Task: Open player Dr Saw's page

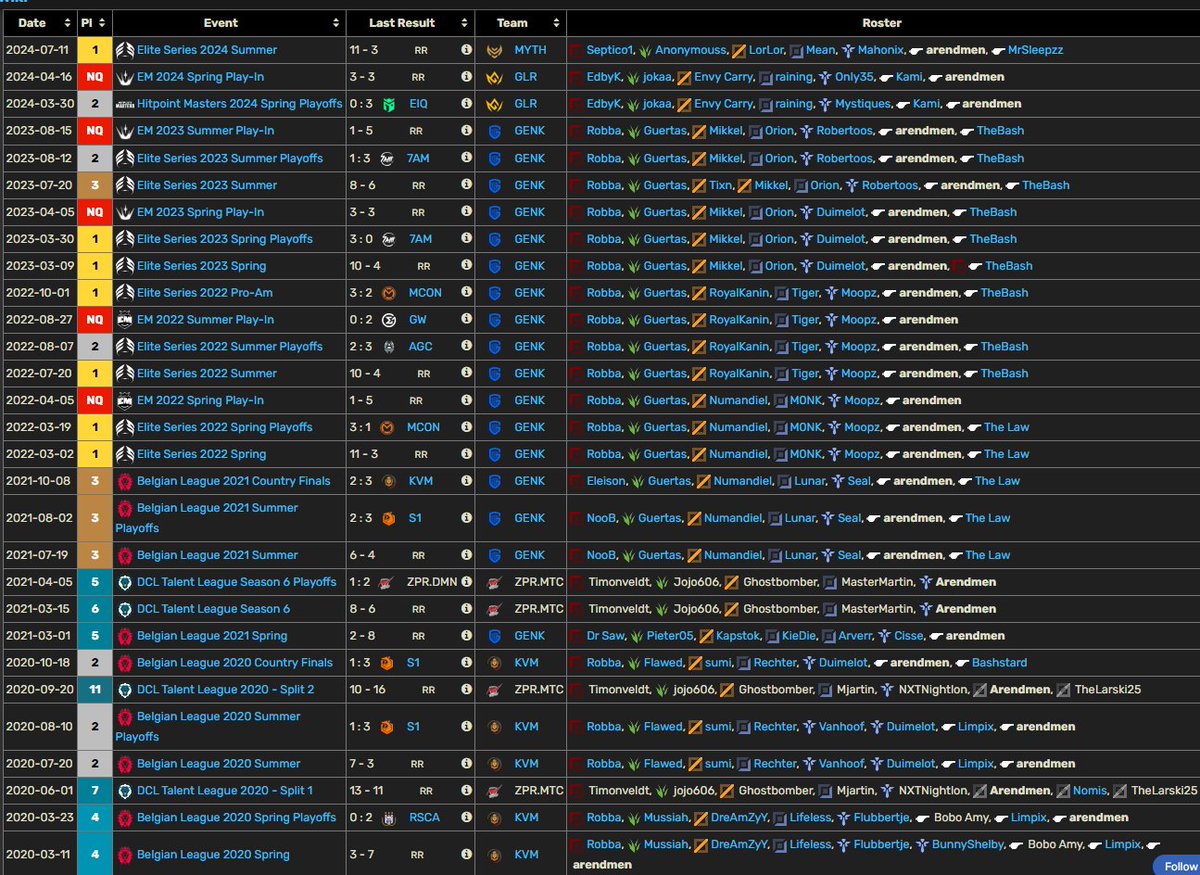Action: pos(606,636)
